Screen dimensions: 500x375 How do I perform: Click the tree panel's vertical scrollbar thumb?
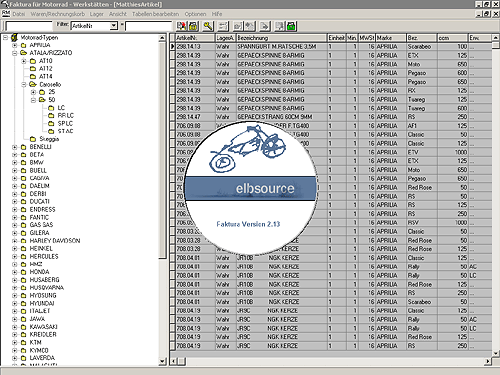162,150
